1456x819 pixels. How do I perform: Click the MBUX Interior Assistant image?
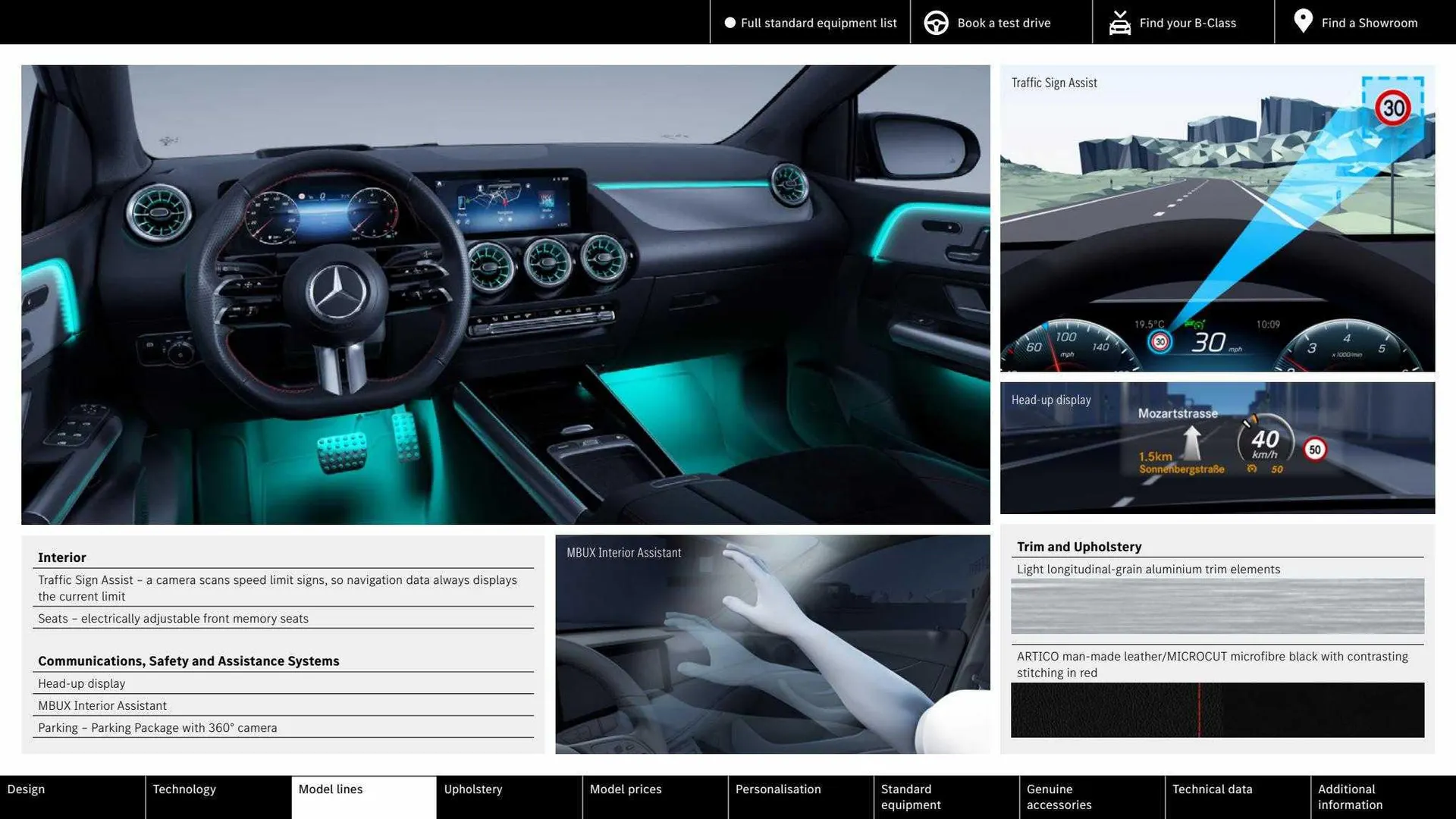(772, 645)
